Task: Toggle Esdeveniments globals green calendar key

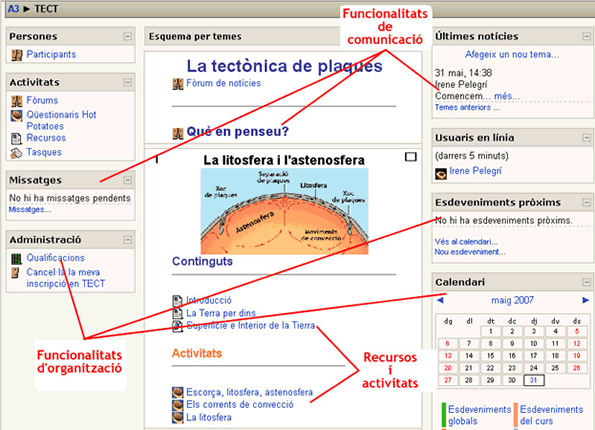Action: (x=444, y=415)
